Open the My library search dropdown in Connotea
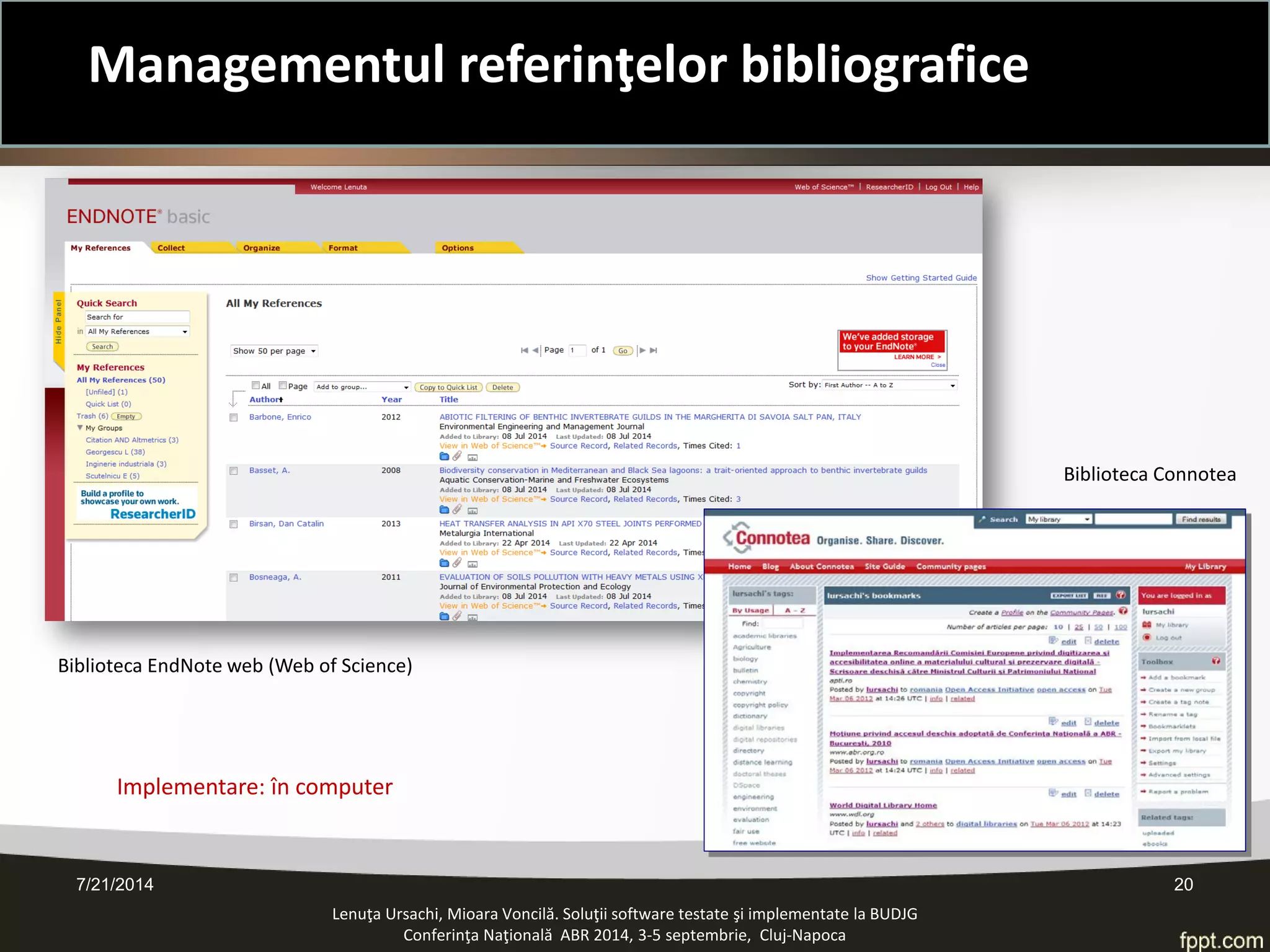This screenshot has width=1270, height=952. 1059,519
